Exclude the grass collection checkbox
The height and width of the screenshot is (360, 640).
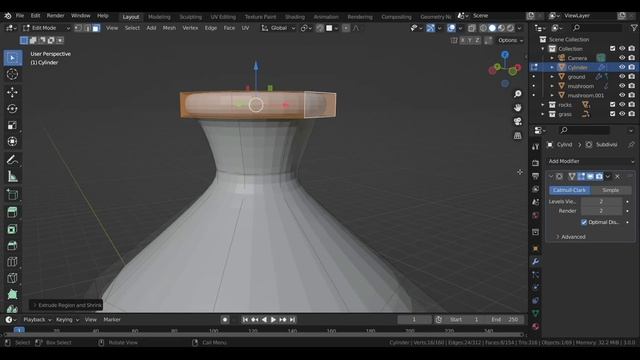(x=612, y=114)
